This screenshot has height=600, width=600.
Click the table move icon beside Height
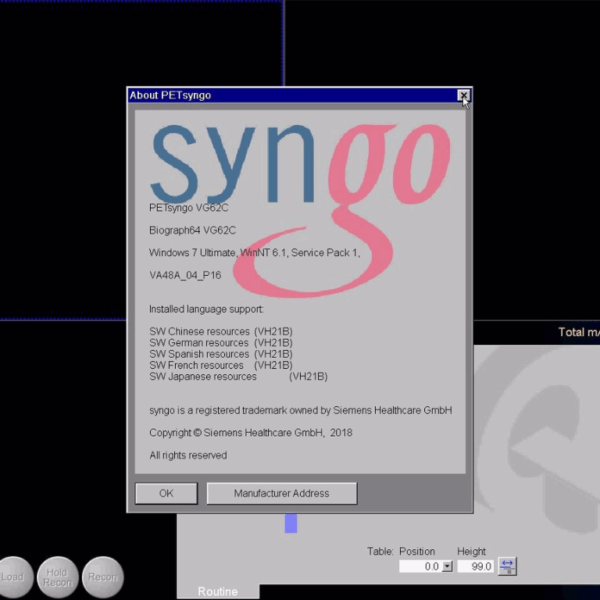[x=507, y=566]
